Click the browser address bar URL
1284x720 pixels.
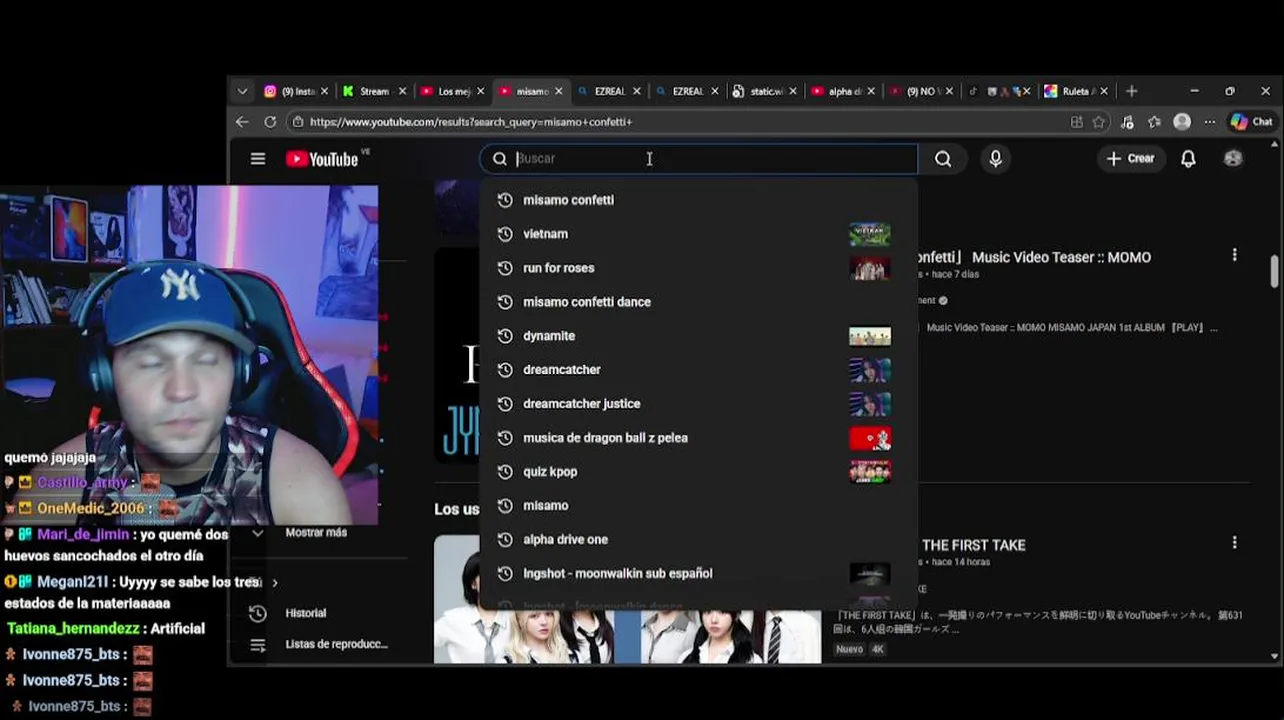coord(471,122)
